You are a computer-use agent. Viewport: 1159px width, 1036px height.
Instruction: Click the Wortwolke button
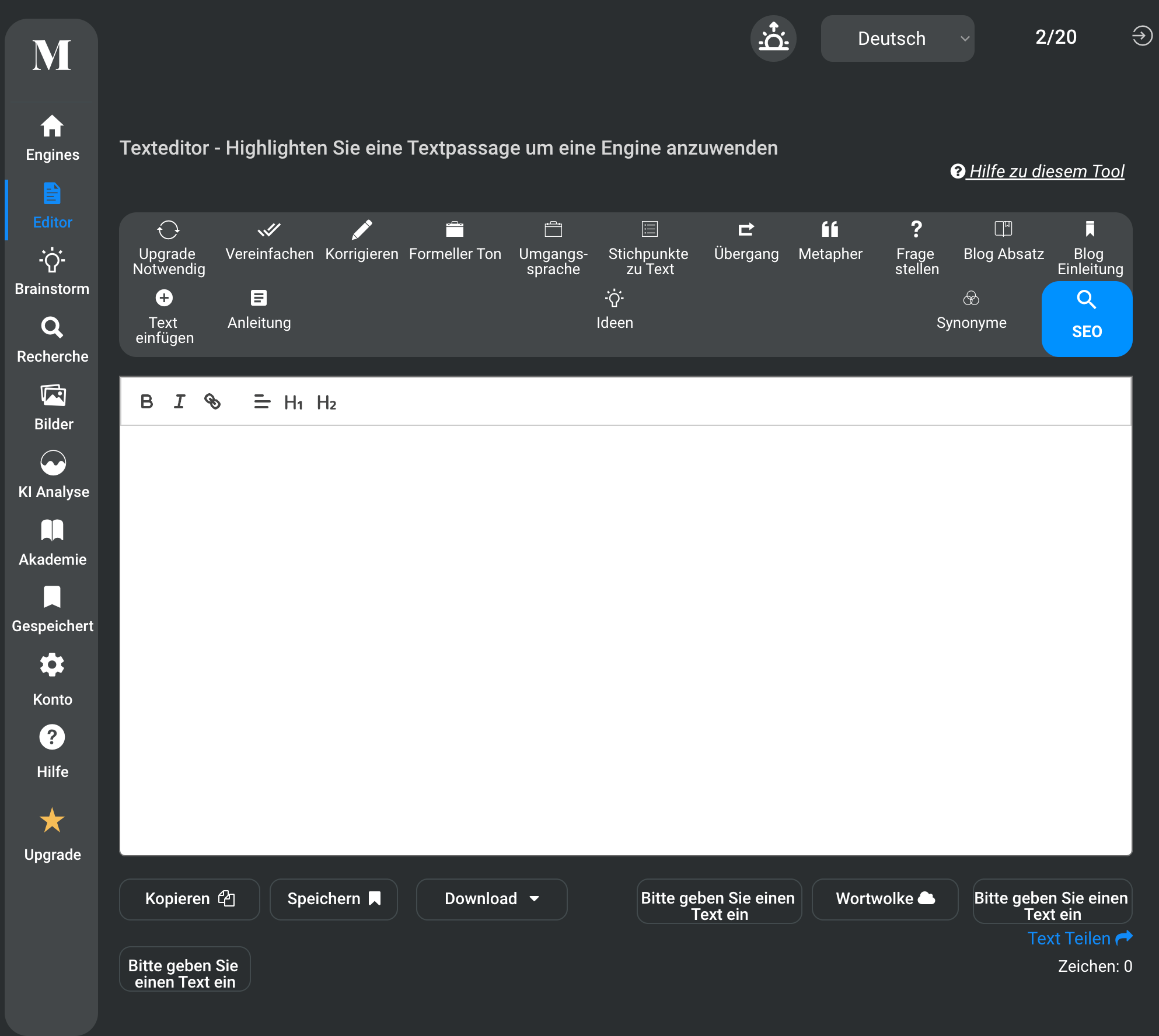[885, 899]
